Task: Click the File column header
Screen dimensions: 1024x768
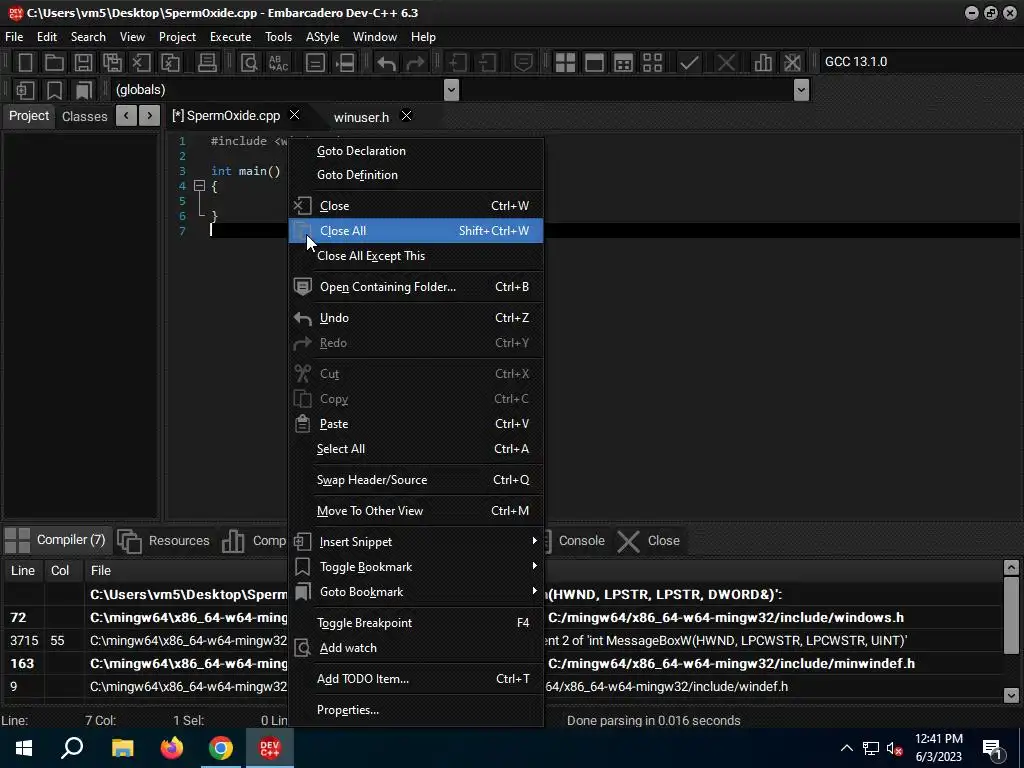Action: pos(101,571)
